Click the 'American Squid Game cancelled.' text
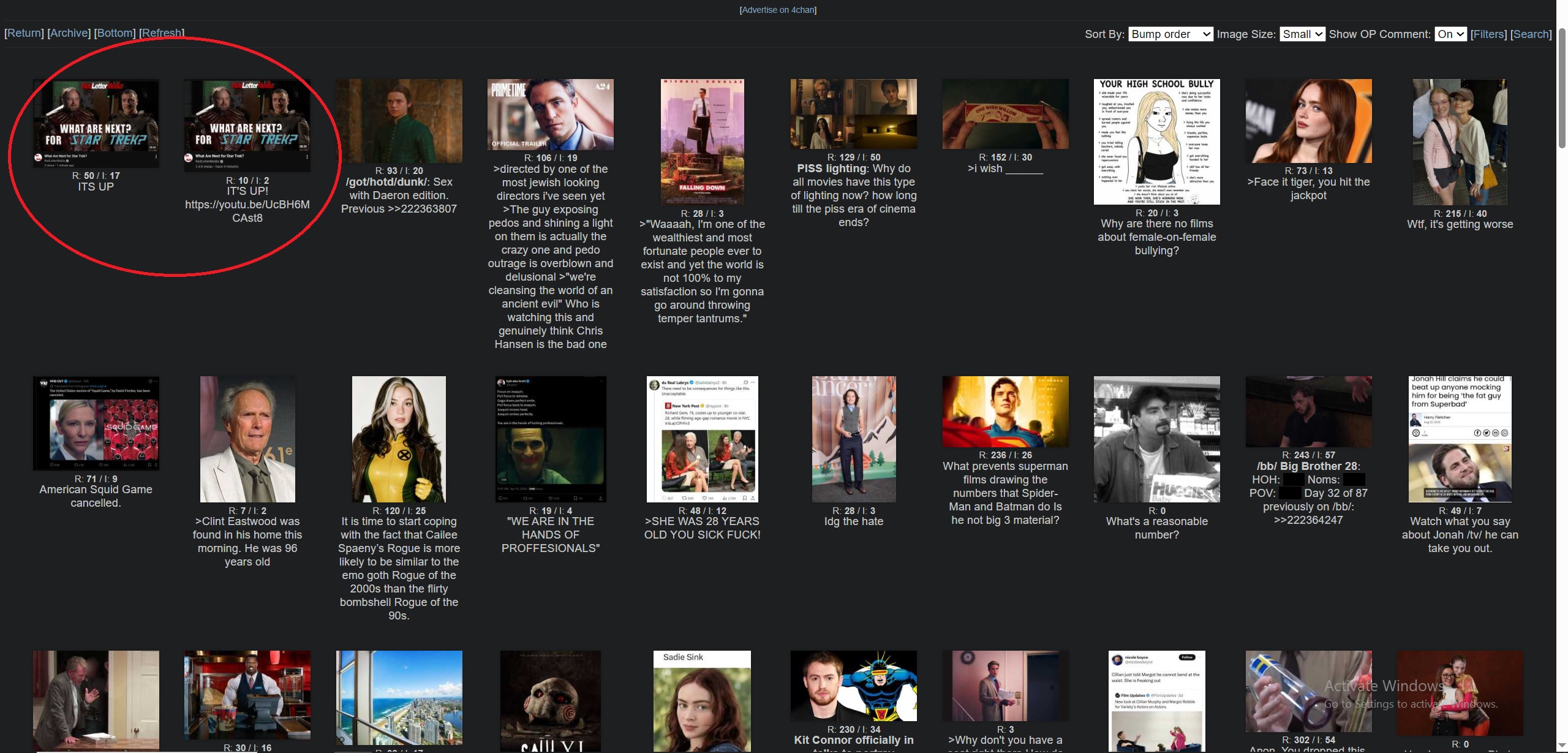Image resolution: width=1568 pixels, height=753 pixels. click(x=96, y=496)
